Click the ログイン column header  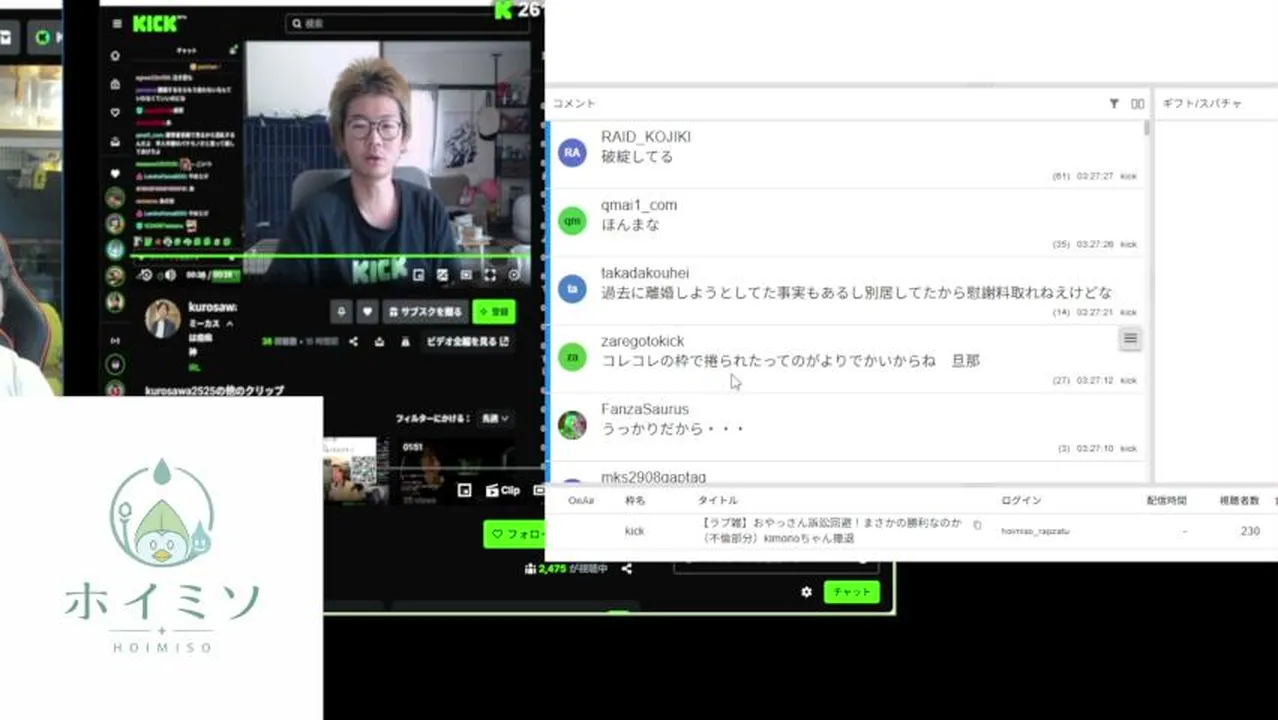pyautogui.click(x=1021, y=501)
